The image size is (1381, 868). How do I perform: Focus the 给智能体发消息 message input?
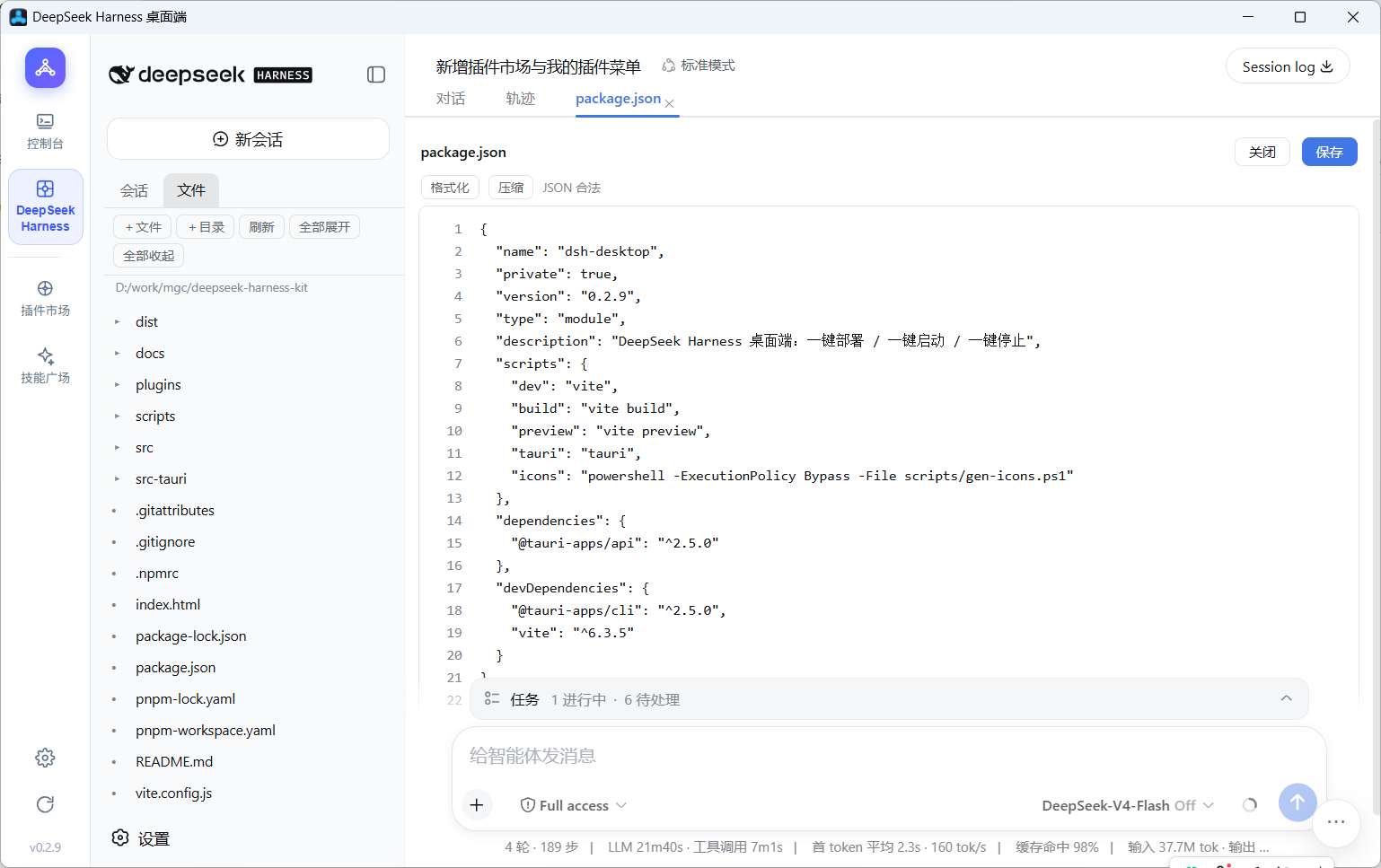tap(889, 756)
